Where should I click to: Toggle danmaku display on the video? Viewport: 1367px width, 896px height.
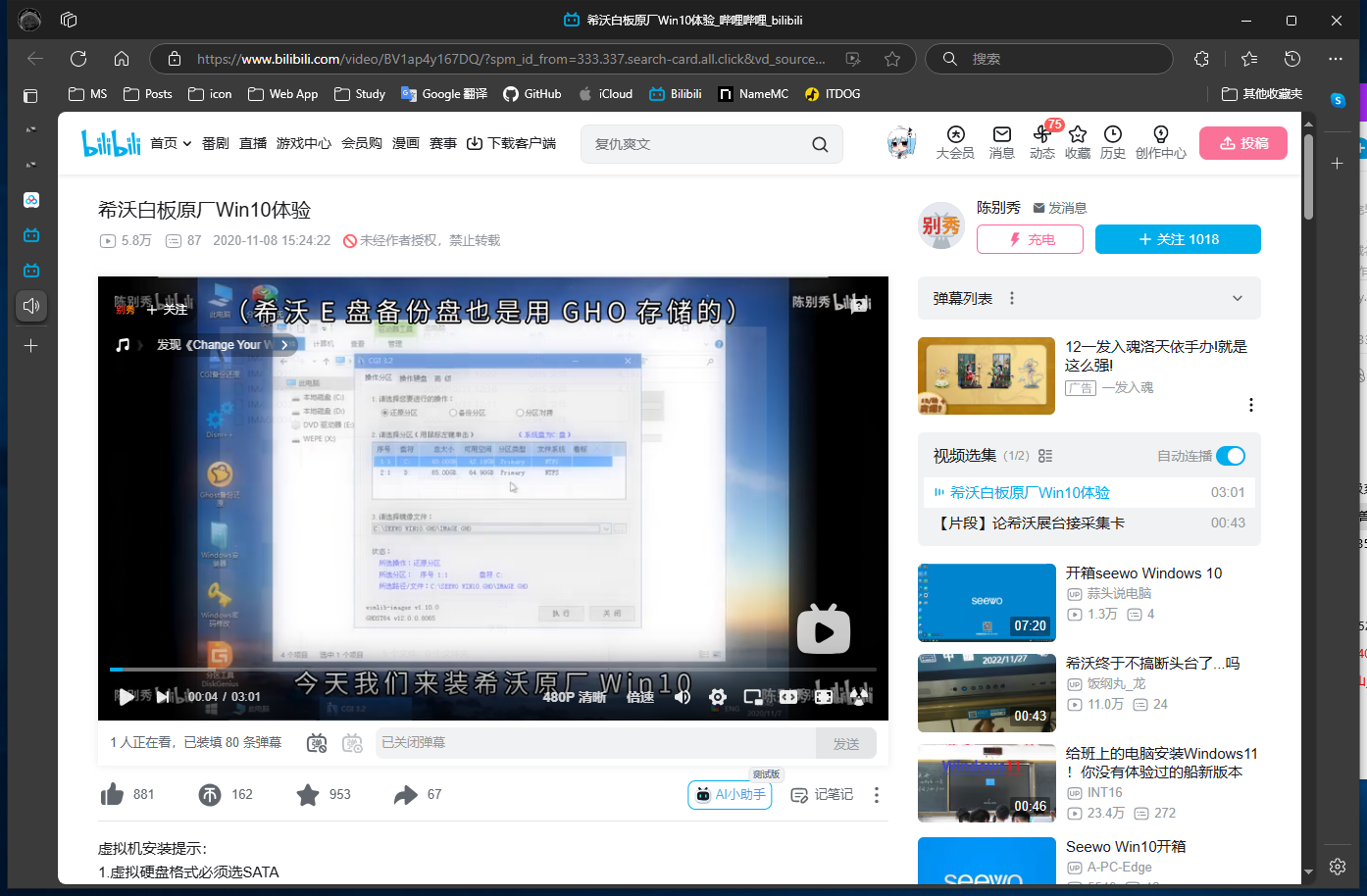[317, 743]
